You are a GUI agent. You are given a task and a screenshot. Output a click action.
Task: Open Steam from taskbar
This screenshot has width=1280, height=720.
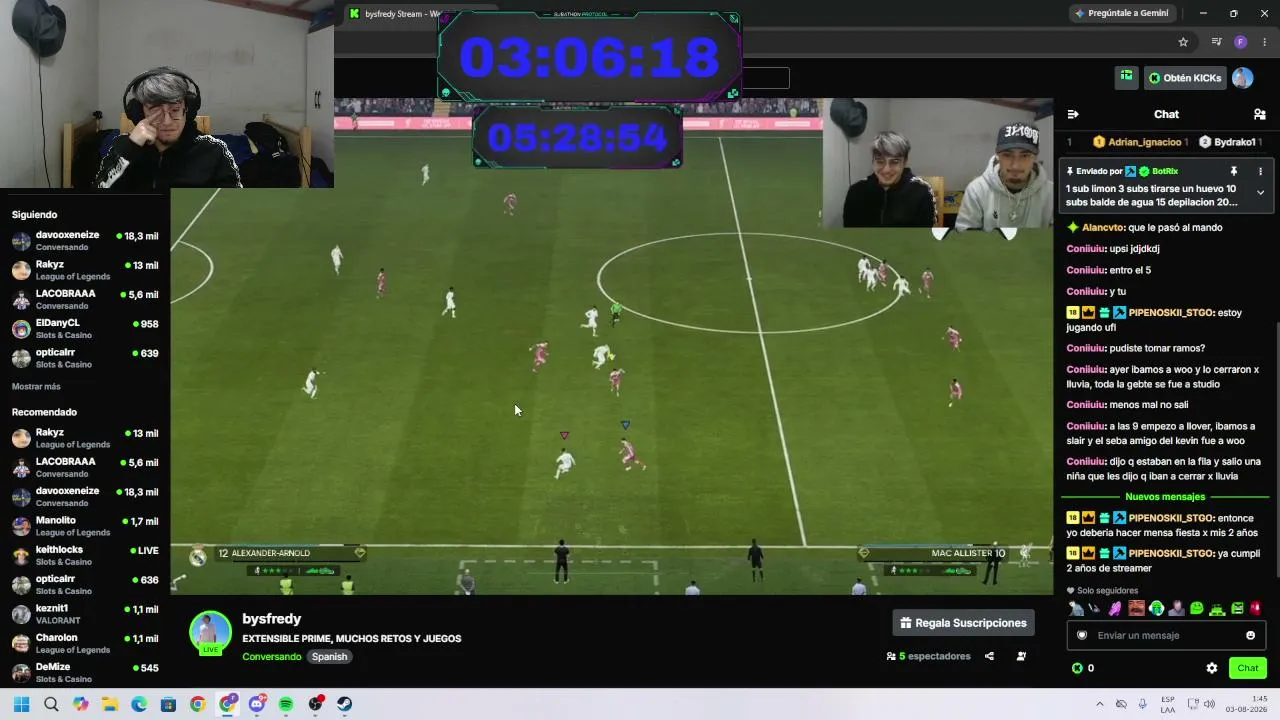[x=345, y=704]
